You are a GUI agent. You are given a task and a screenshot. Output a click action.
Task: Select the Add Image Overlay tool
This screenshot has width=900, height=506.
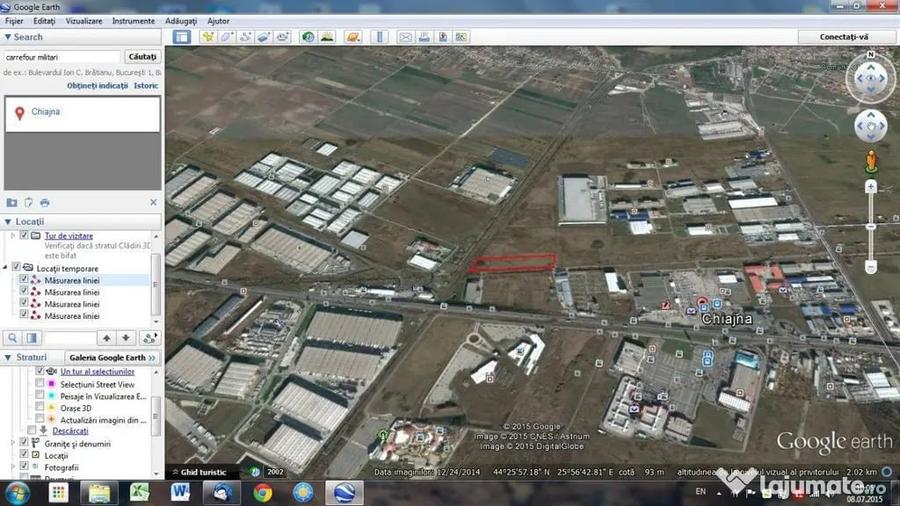pyautogui.click(x=263, y=37)
